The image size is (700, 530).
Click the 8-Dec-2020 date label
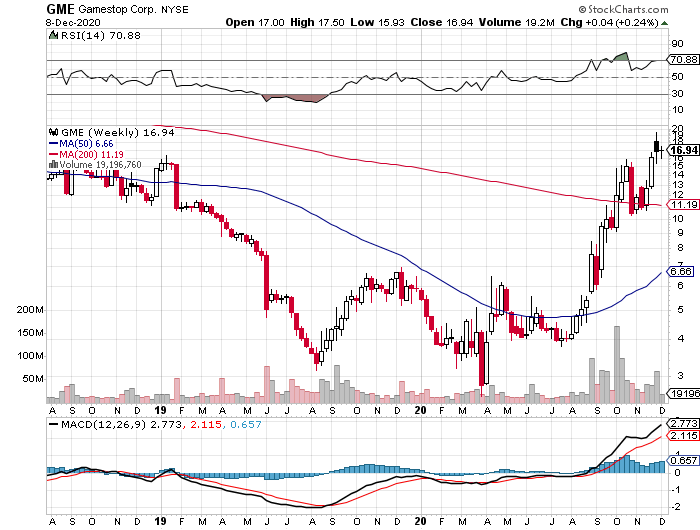tap(73, 22)
